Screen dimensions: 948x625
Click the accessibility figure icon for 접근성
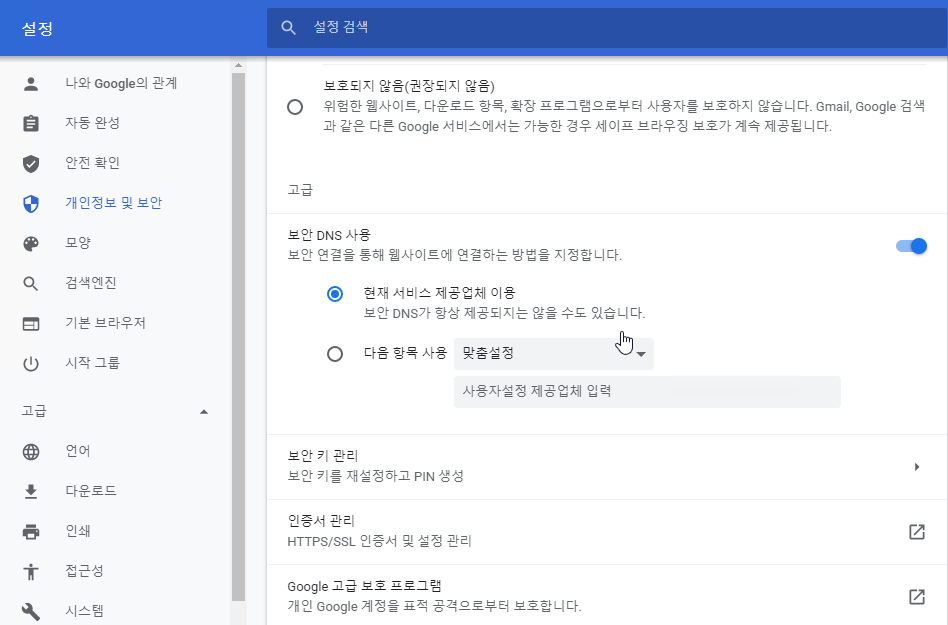point(31,571)
